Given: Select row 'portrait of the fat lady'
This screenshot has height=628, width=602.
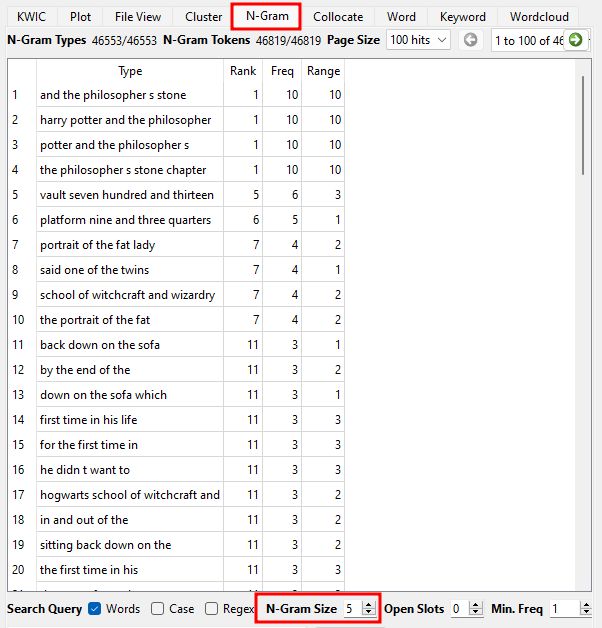Looking at the screenshot, I should (x=176, y=245).
